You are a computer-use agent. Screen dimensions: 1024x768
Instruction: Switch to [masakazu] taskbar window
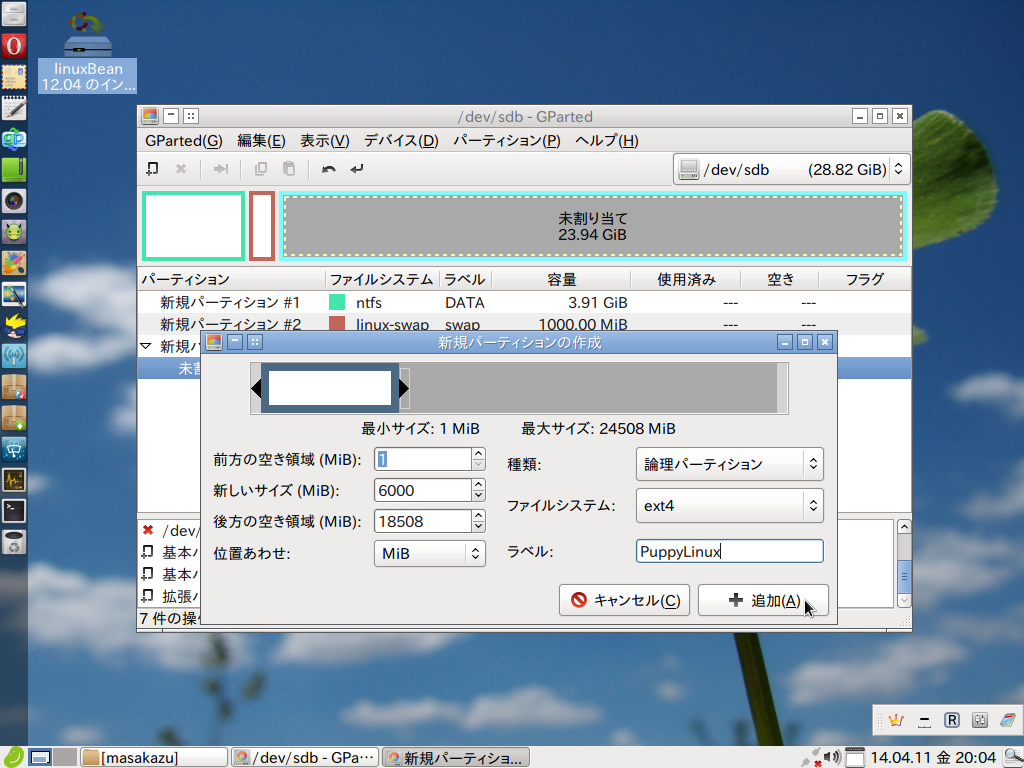pyautogui.click(x=154, y=758)
